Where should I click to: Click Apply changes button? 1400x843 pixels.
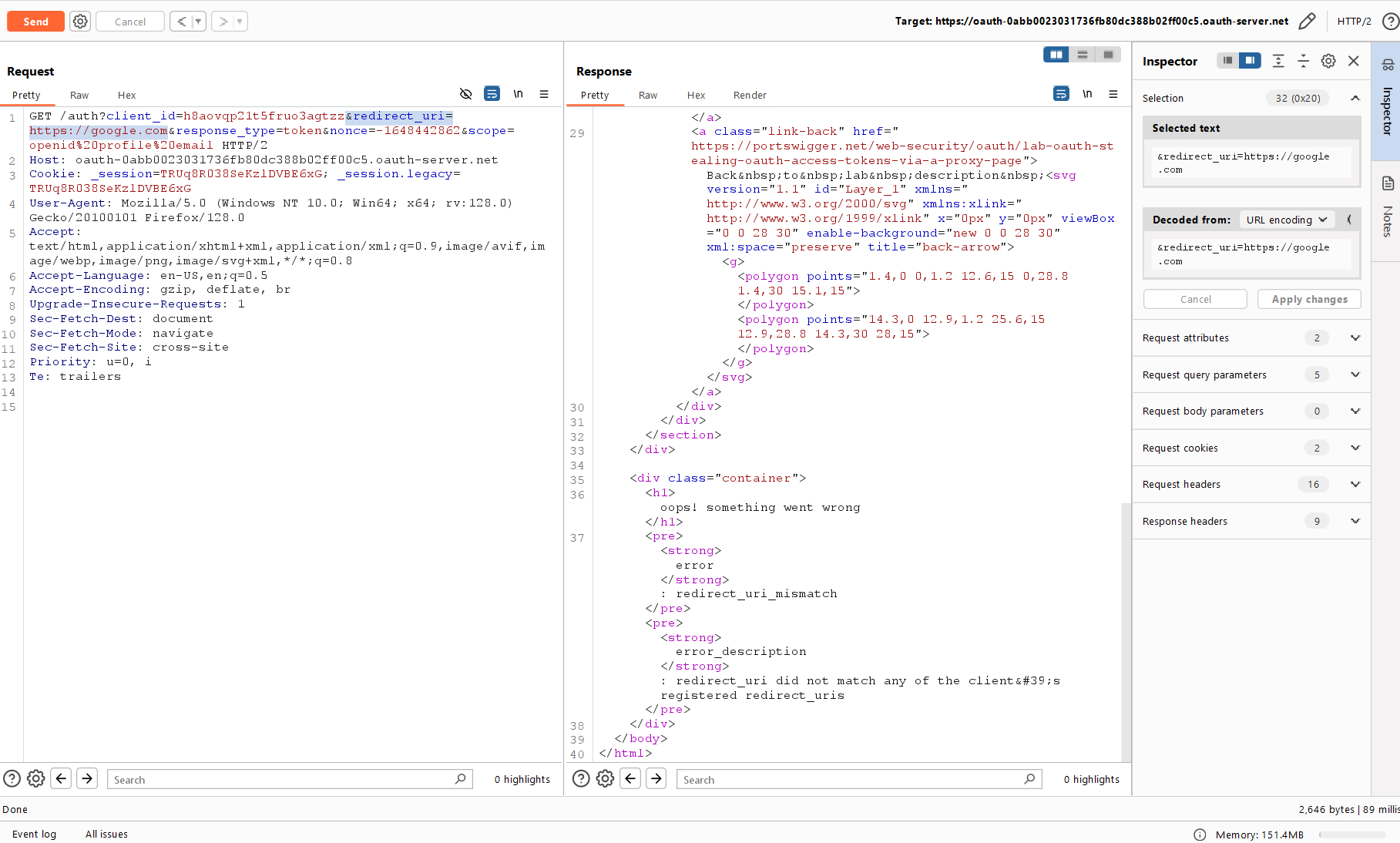click(1309, 299)
